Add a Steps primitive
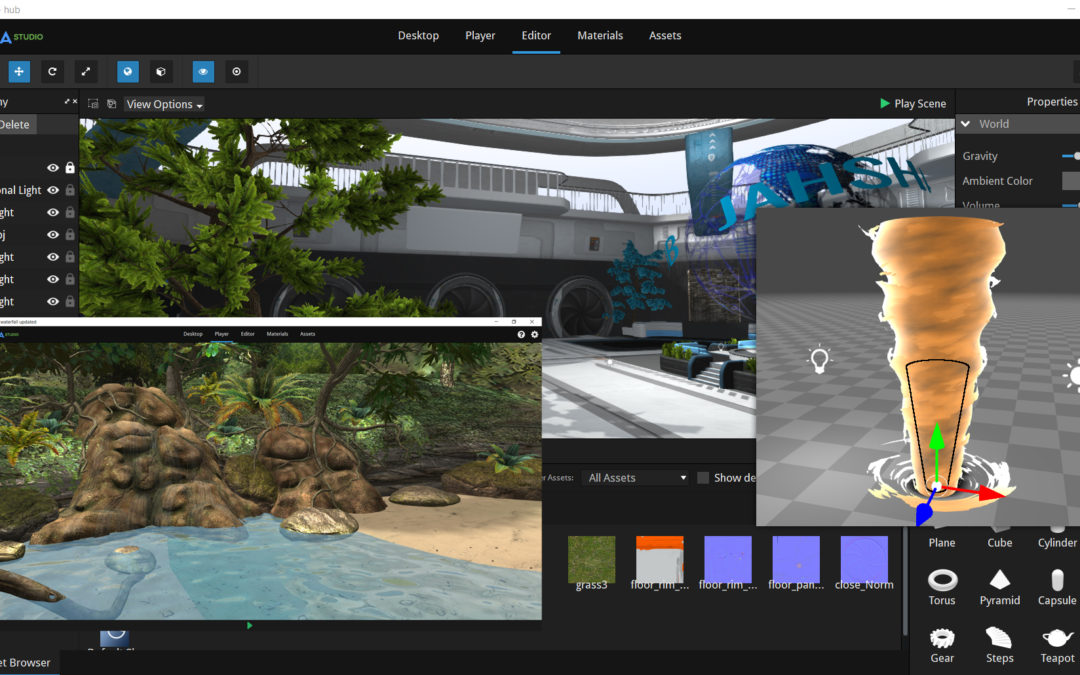 coord(999,645)
